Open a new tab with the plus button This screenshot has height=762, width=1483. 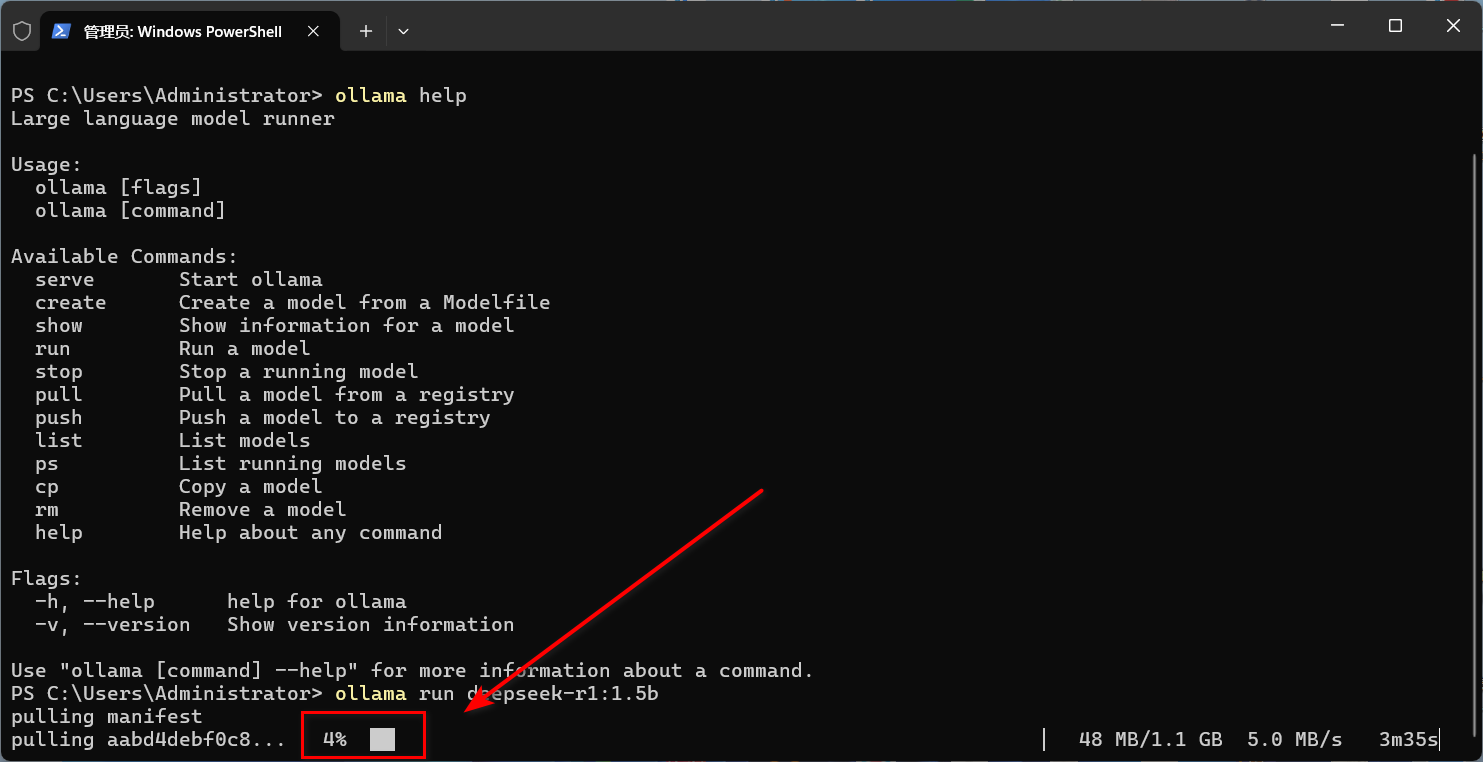pos(366,31)
